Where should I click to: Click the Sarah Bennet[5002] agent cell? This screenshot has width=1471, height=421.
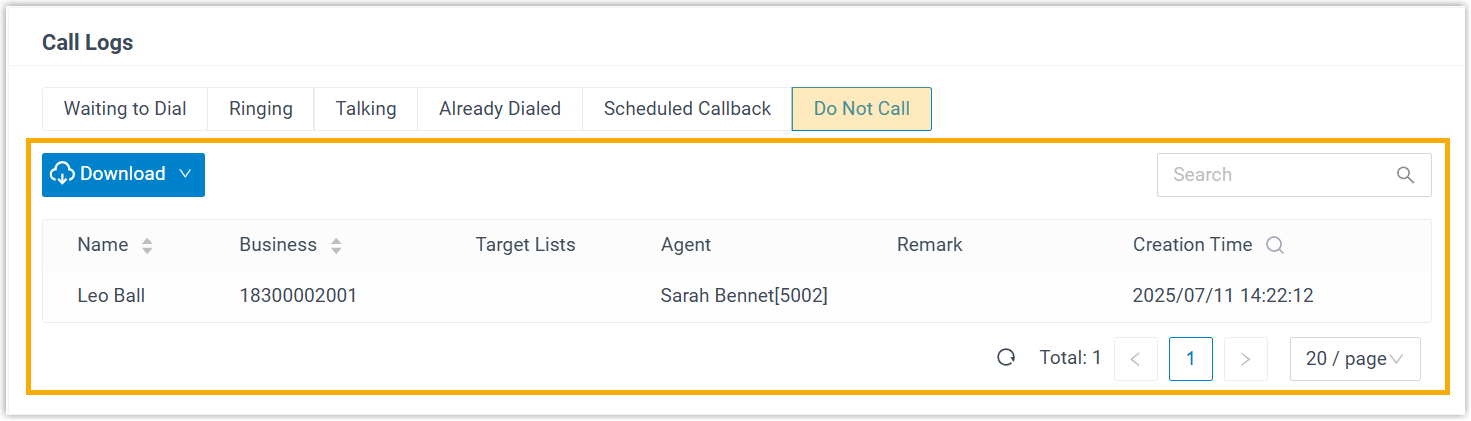[x=744, y=296]
